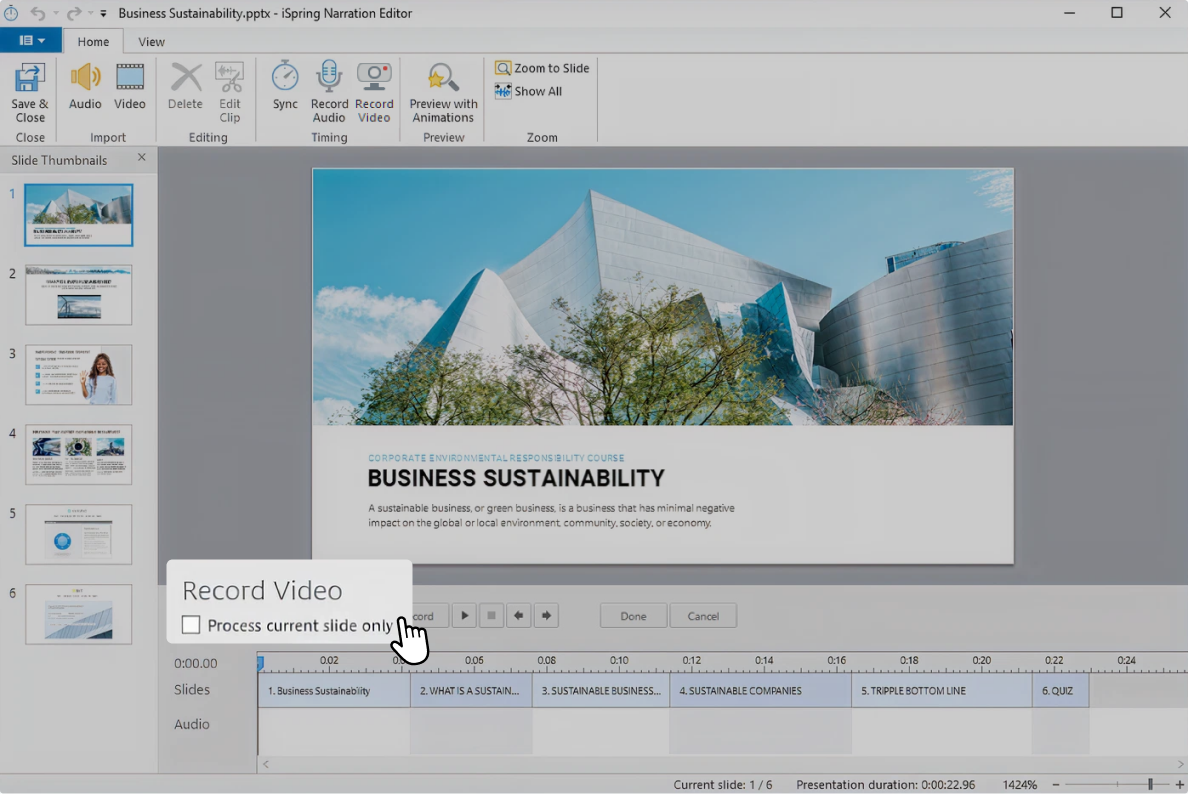
Task: Click the Delete icon in Editing group
Action: pyautogui.click(x=185, y=90)
